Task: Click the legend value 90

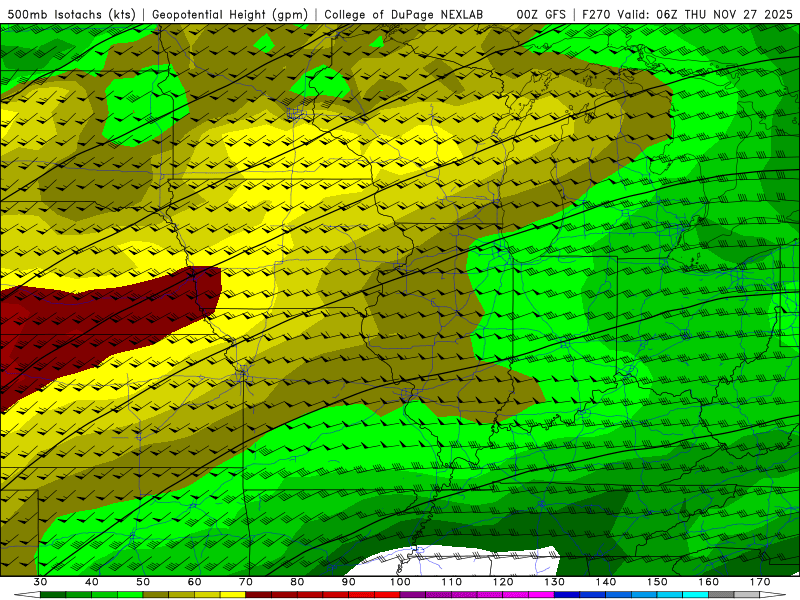Action: click(x=348, y=582)
